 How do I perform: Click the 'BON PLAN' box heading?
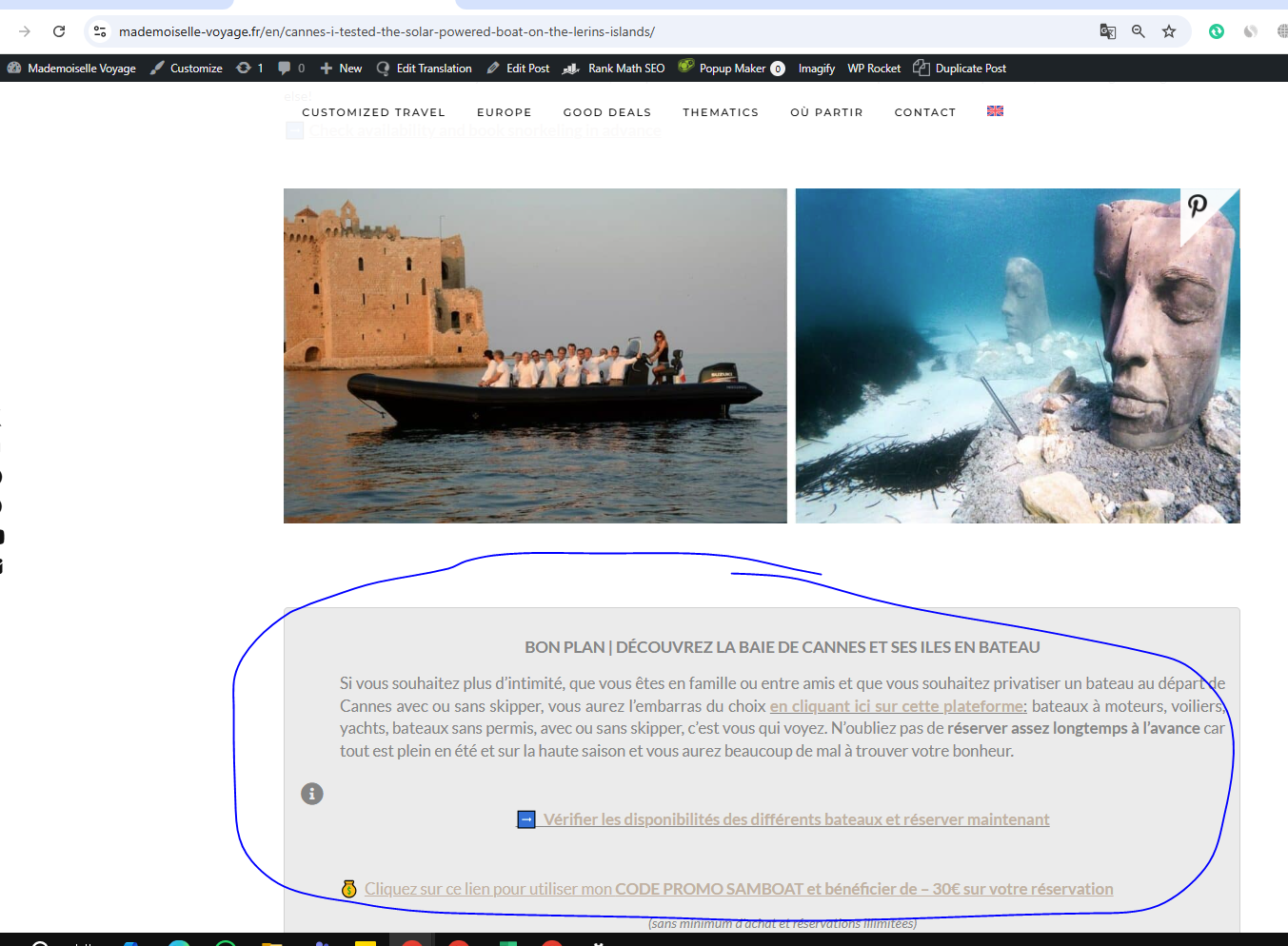(783, 647)
